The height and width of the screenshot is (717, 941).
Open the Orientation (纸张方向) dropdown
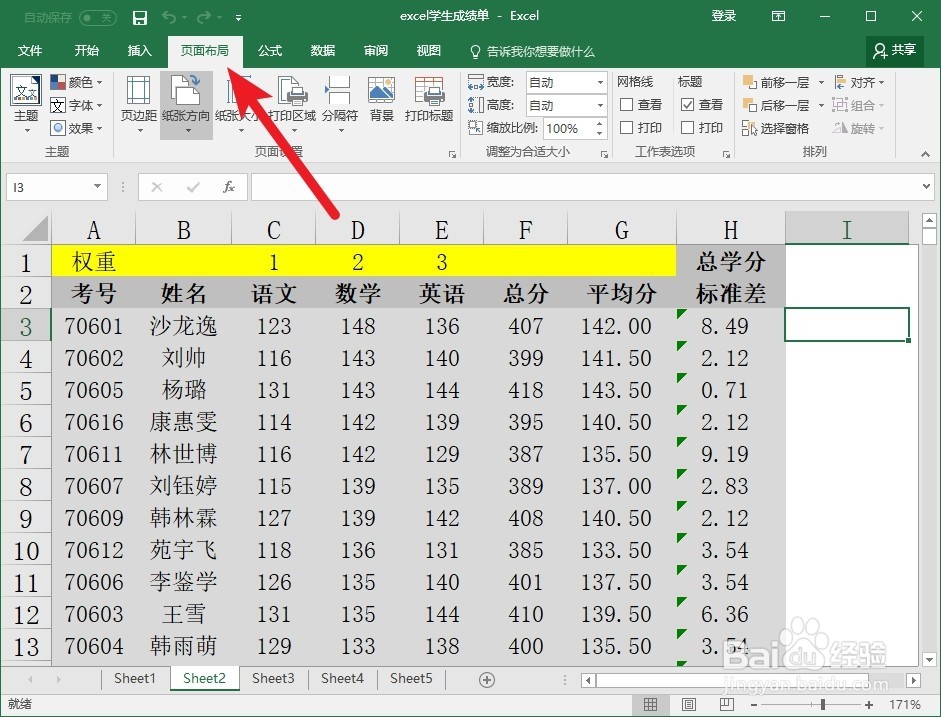pyautogui.click(x=187, y=100)
